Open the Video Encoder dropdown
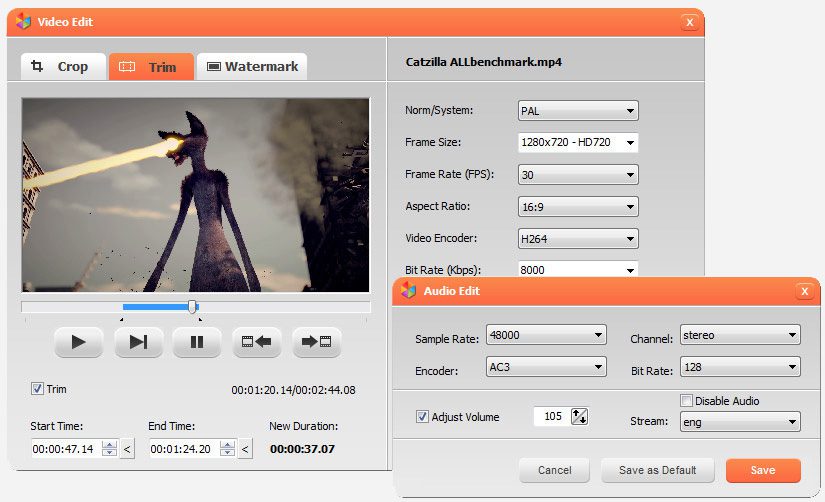This screenshot has height=502, width=825. click(x=578, y=238)
